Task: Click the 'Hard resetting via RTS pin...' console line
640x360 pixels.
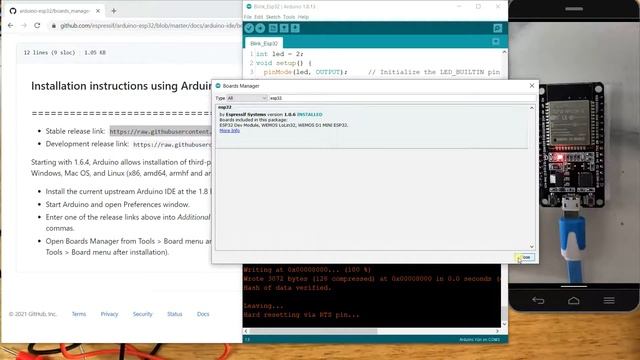Action: click(301, 315)
